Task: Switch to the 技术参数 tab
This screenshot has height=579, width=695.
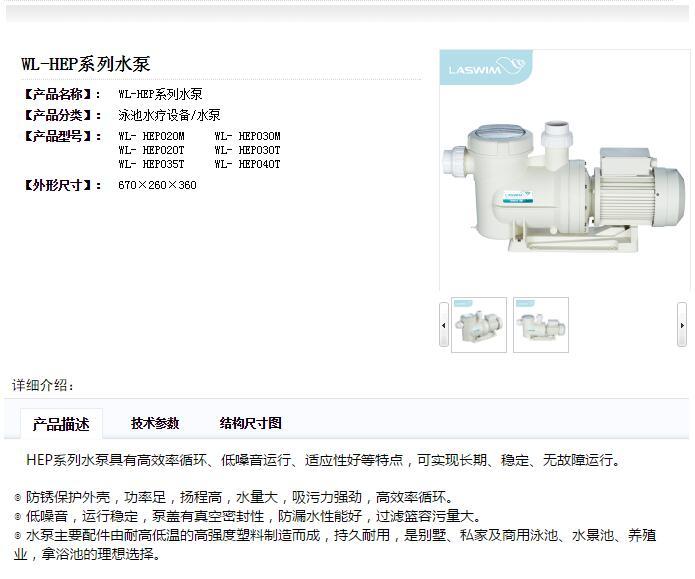Action: pyautogui.click(x=155, y=423)
